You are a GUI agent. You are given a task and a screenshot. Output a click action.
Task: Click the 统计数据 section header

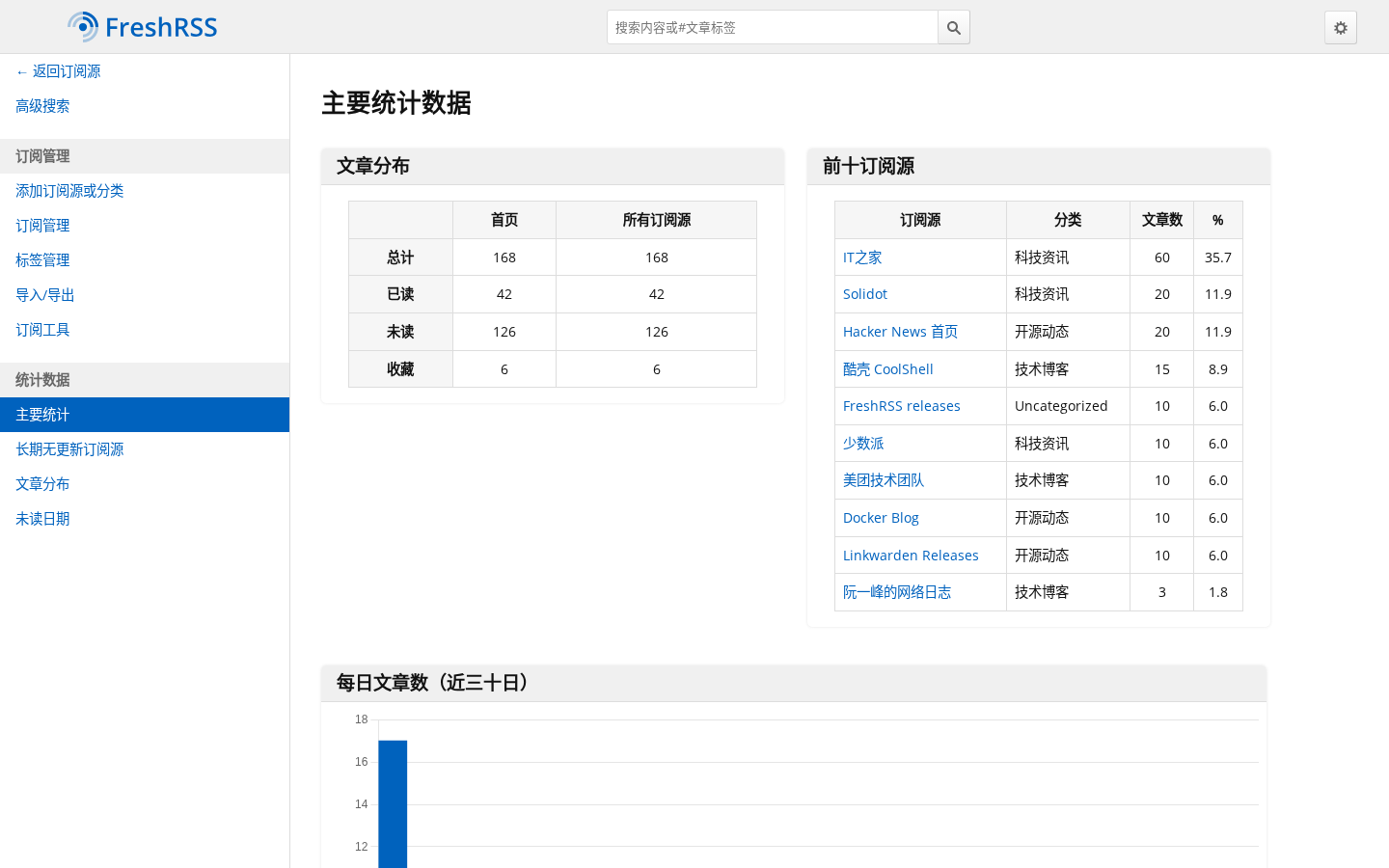145,380
